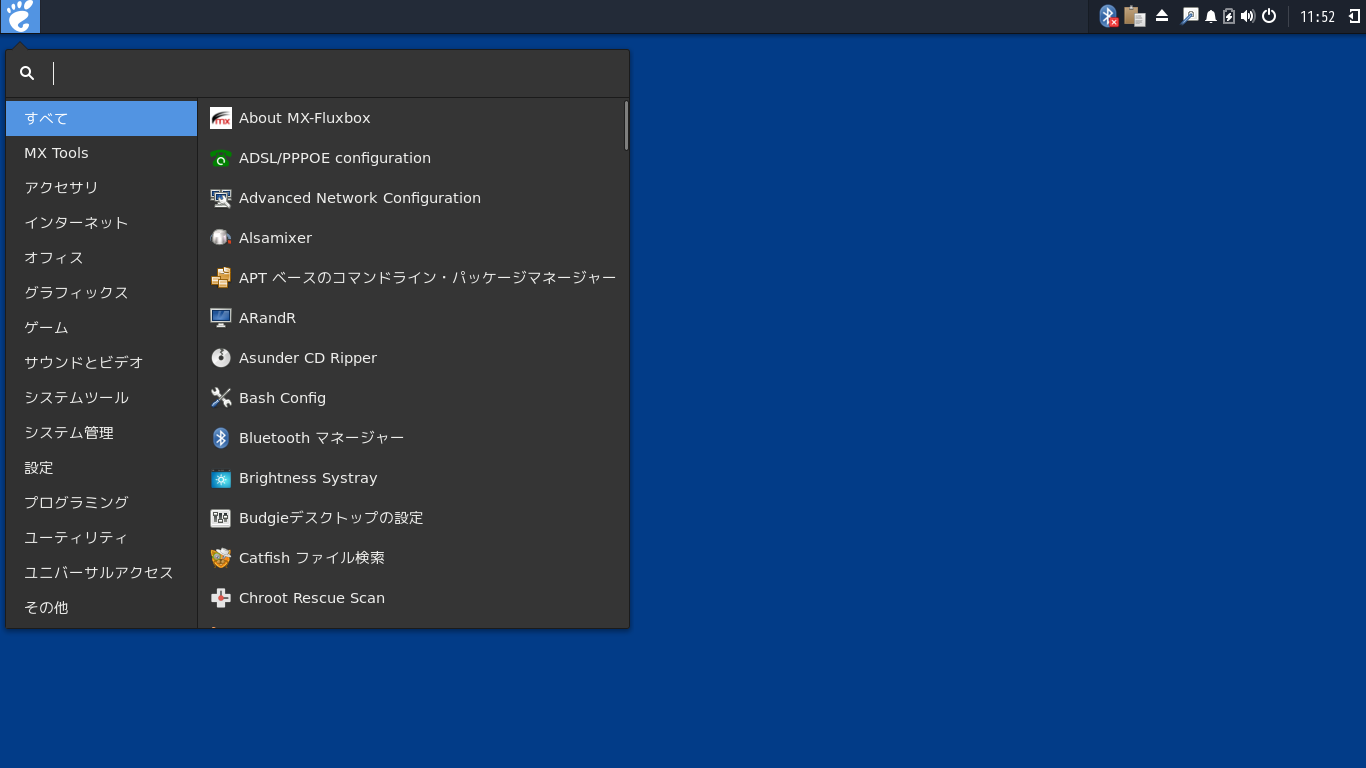Image resolution: width=1366 pixels, height=768 pixels.
Task: Open the About MX-Fluxbox icon
Action: (x=221, y=118)
